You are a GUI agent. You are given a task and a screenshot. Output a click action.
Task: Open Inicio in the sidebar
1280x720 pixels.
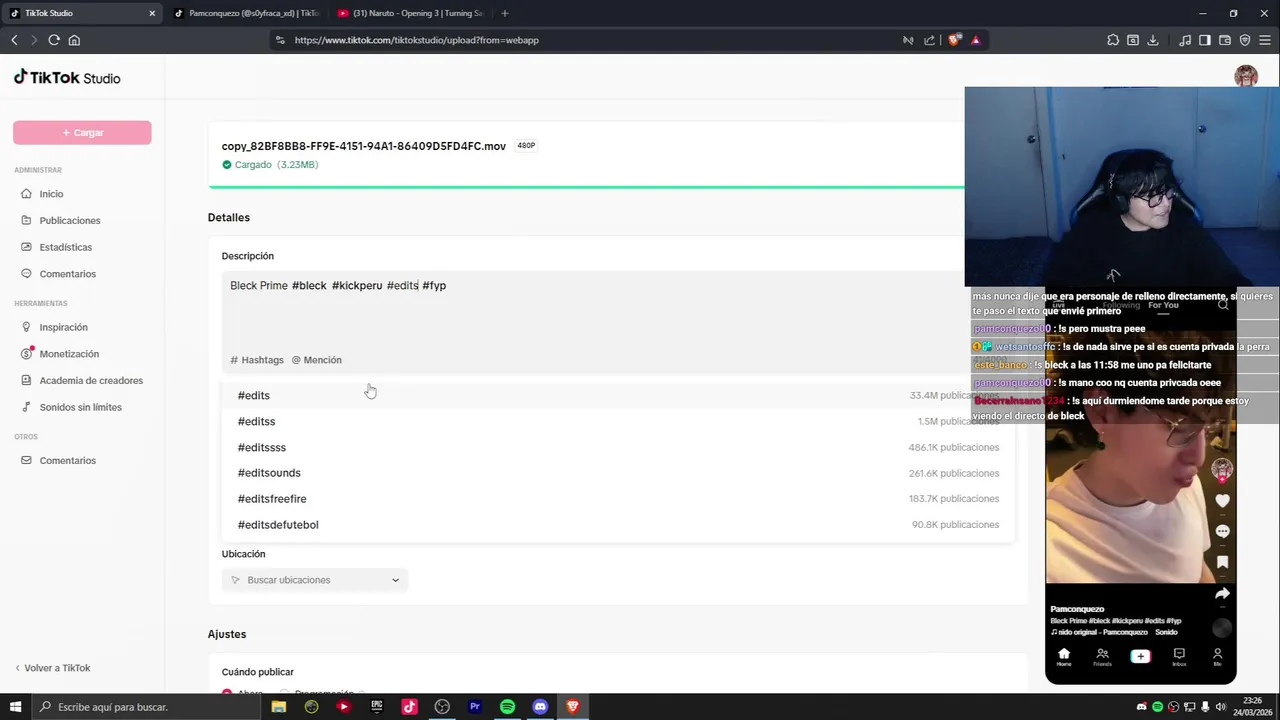(51, 194)
